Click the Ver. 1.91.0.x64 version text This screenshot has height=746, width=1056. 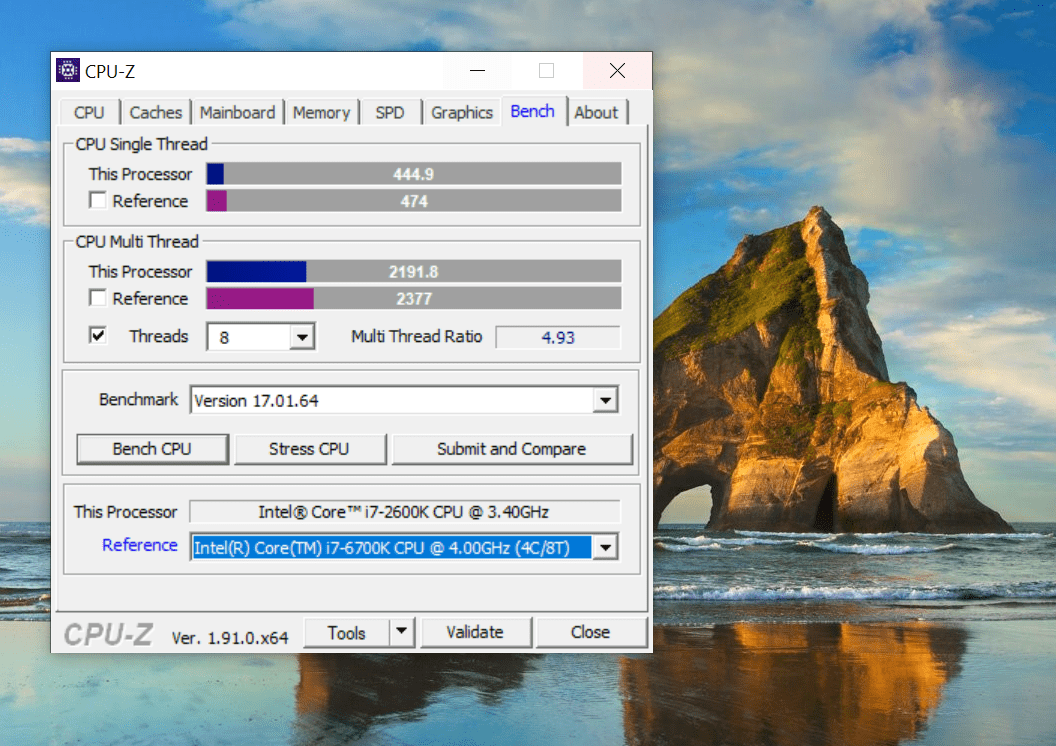tap(230, 638)
